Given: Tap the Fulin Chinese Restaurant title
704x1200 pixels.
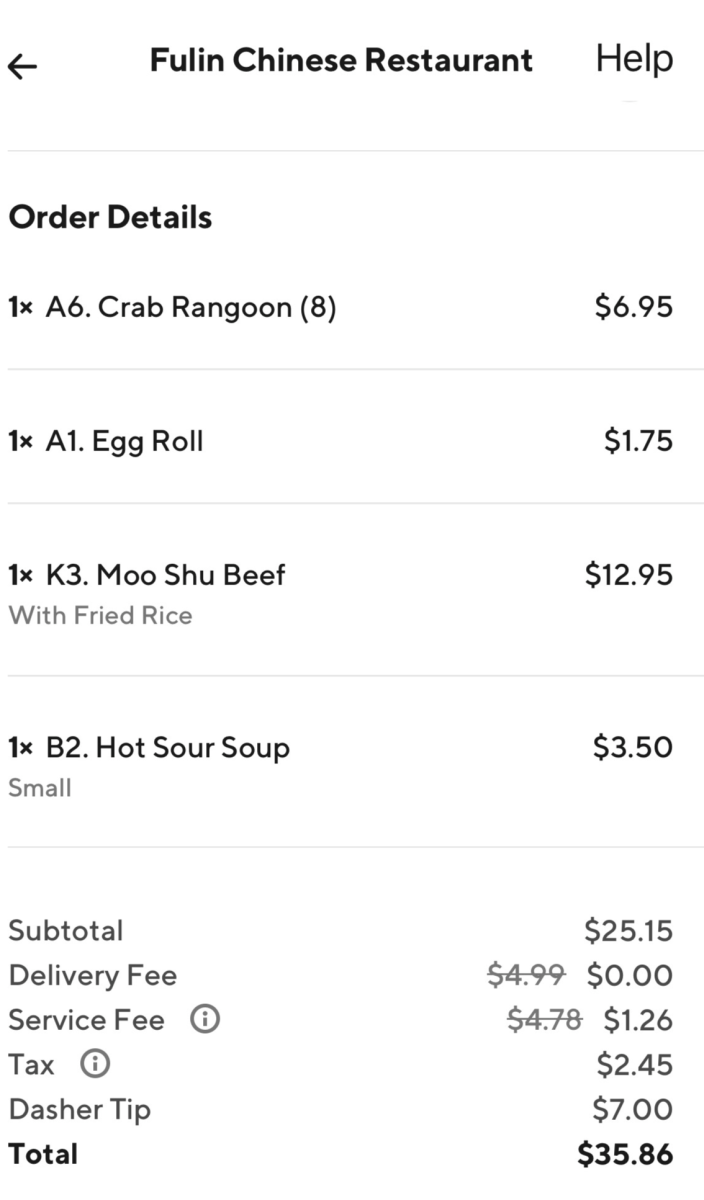Looking at the screenshot, I should (x=341, y=60).
